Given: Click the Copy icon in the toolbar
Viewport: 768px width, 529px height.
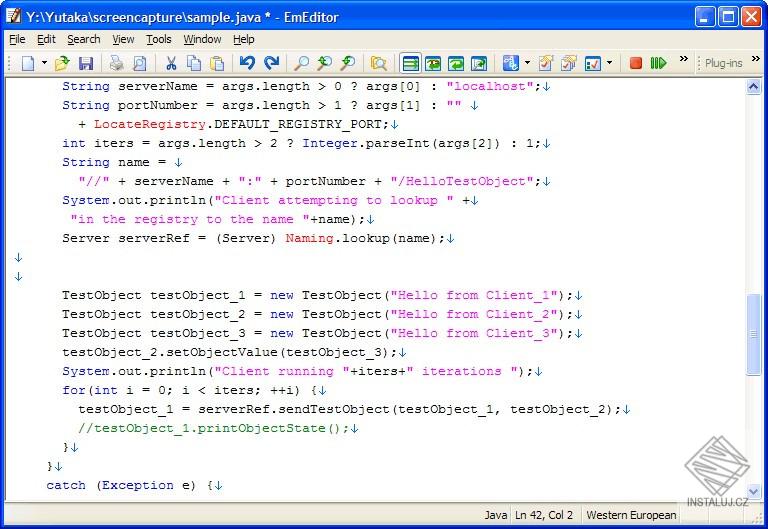Looking at the screenshot, I should pyautogui.click(x=194, y=63).
